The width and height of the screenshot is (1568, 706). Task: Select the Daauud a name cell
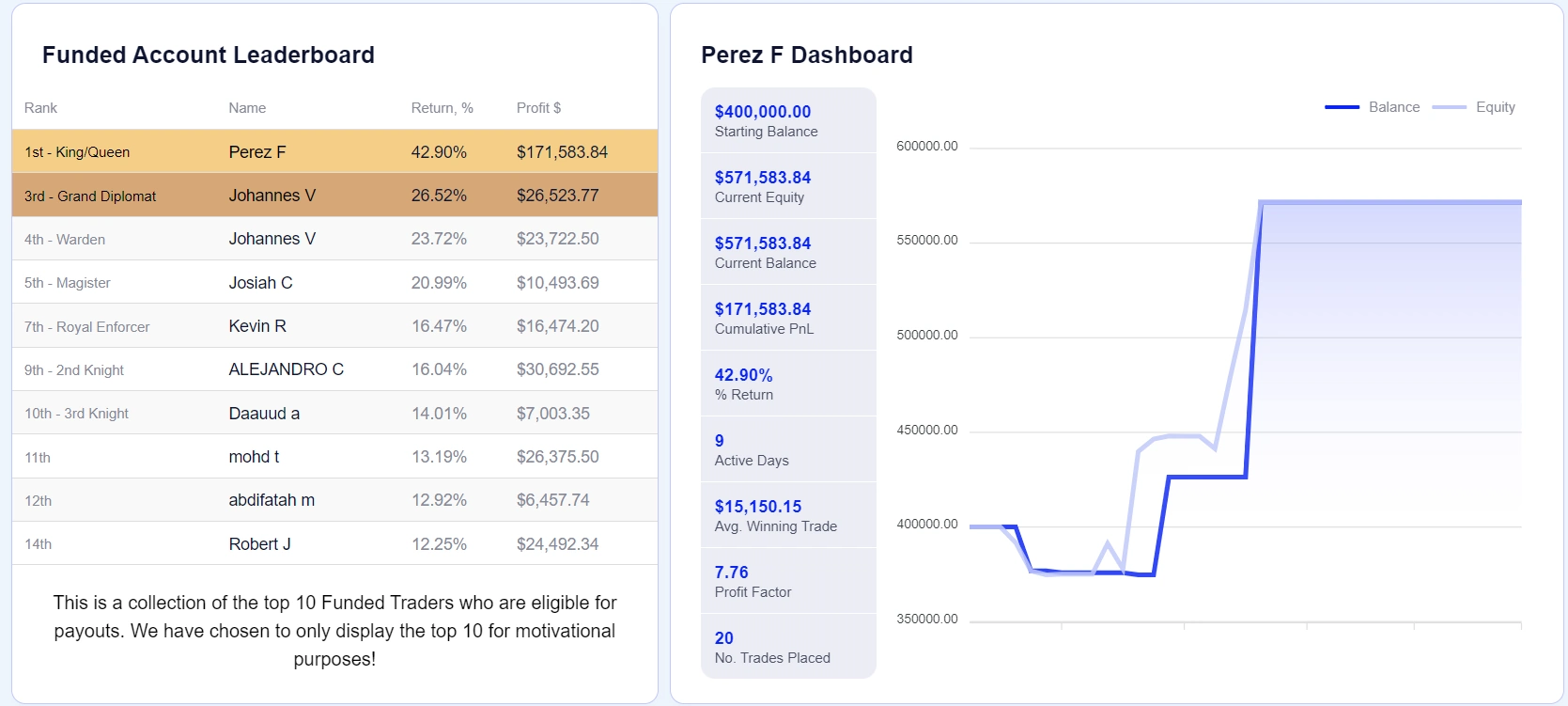pos(264,414)
